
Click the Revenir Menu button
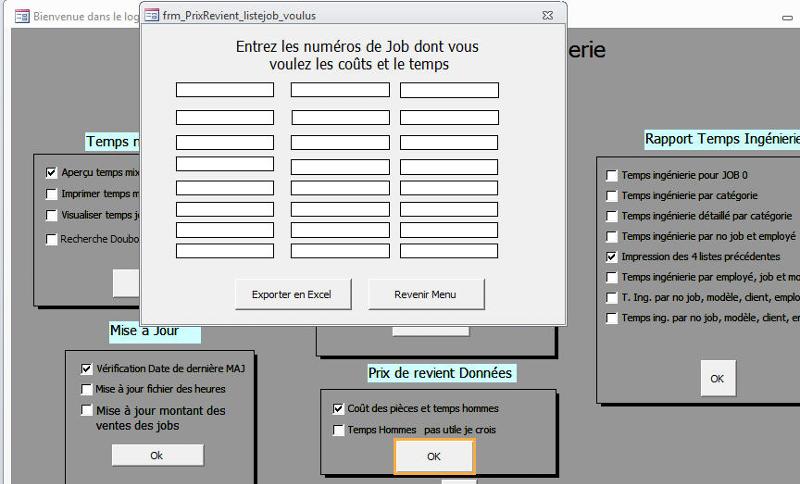pyautogui.click(x=426, y=294)
